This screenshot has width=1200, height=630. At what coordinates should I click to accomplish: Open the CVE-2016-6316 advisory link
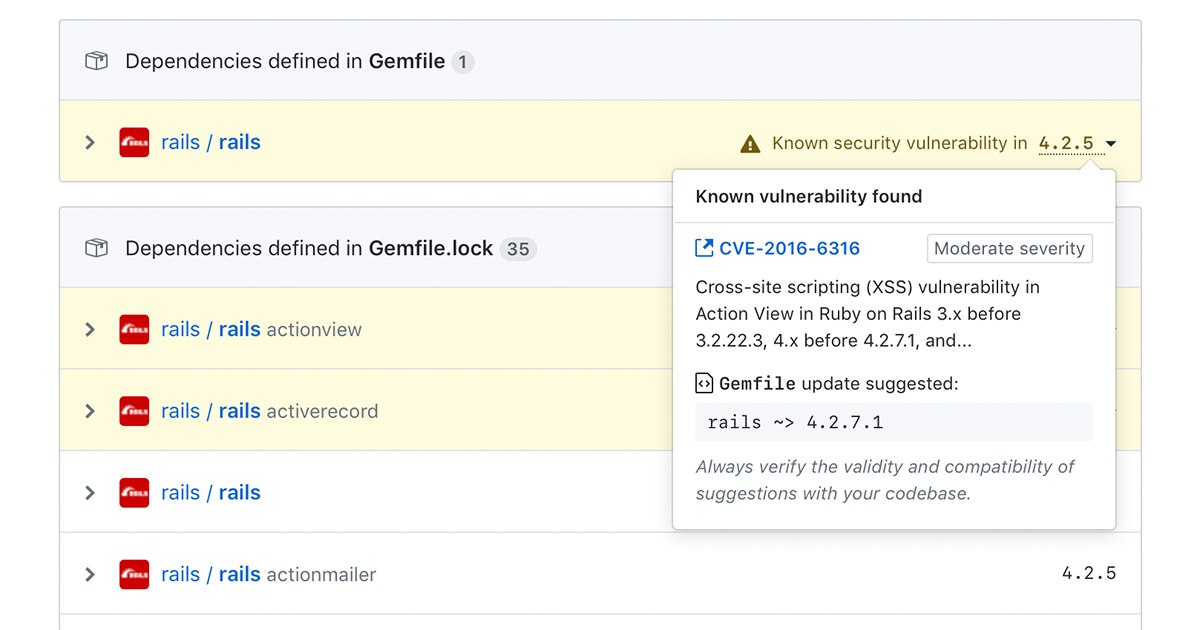789,248
